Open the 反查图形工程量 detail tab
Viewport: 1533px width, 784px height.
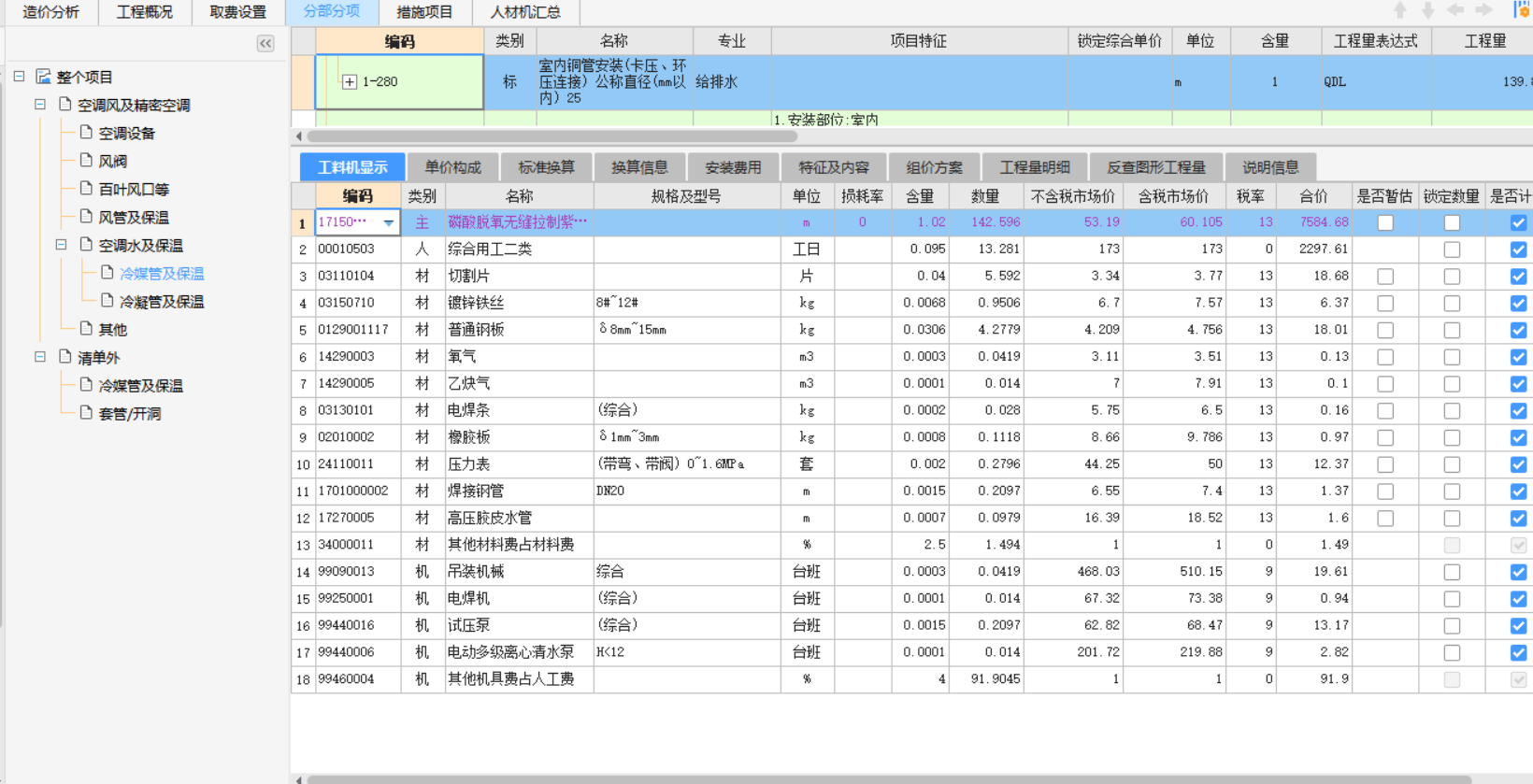[1156, 167]
